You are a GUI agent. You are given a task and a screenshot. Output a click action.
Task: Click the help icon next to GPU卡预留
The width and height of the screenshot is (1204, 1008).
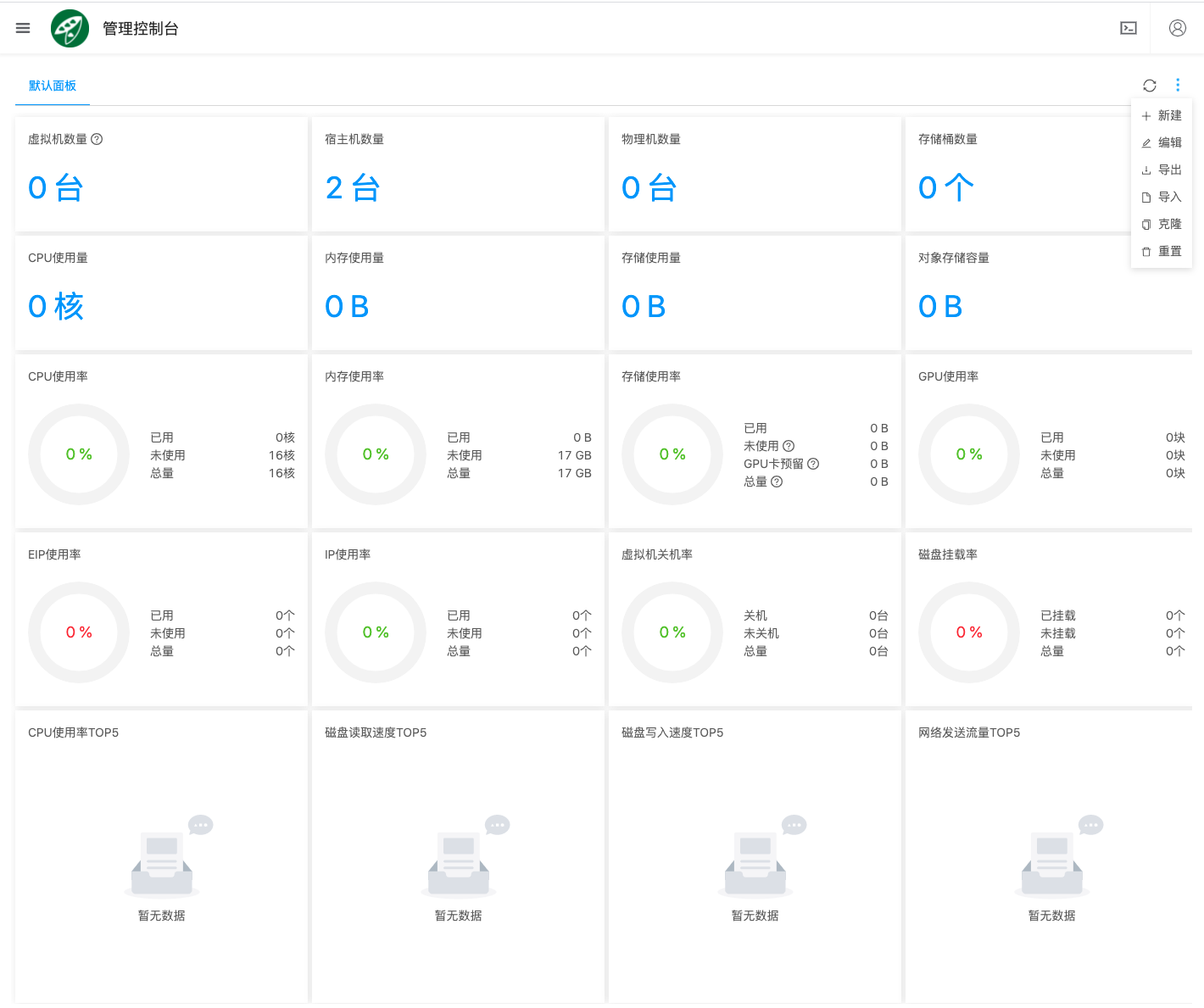click(x=813, y=464)
